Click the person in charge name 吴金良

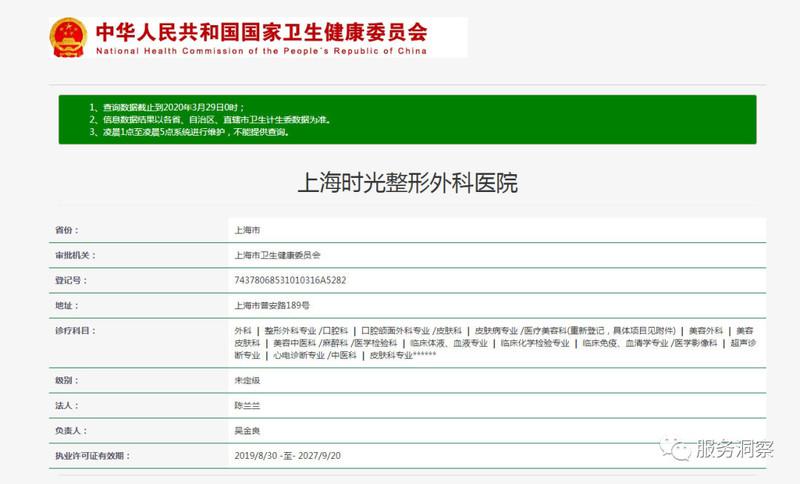245,430
